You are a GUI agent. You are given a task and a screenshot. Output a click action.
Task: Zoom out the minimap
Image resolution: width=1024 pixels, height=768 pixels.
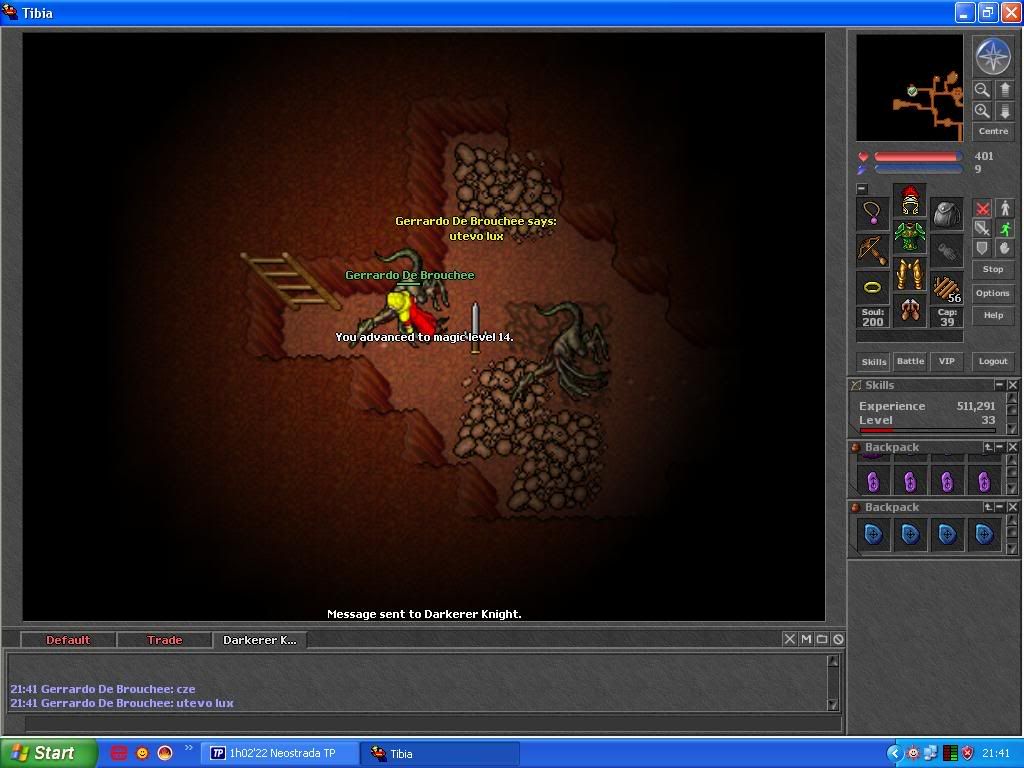point(982,89)
